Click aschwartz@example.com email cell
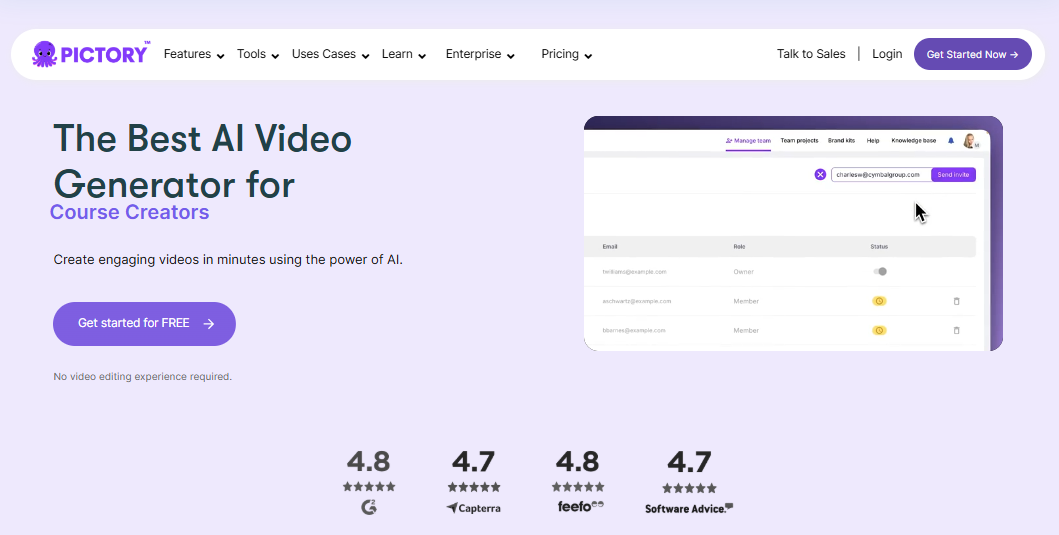Screen dimensions: 1059x535 click(637, 301)
